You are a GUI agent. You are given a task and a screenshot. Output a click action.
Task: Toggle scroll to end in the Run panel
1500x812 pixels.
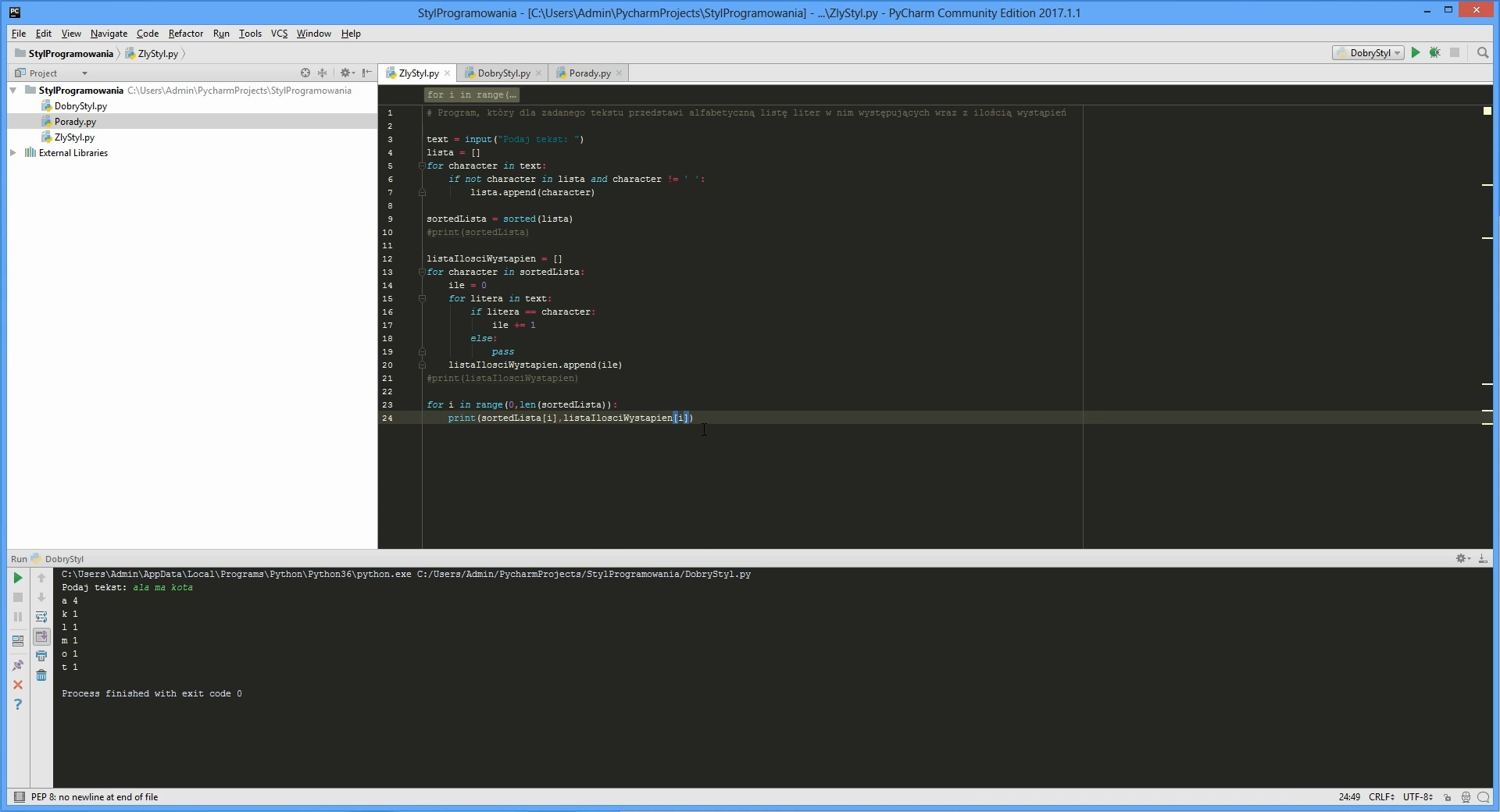pos(42,635)
